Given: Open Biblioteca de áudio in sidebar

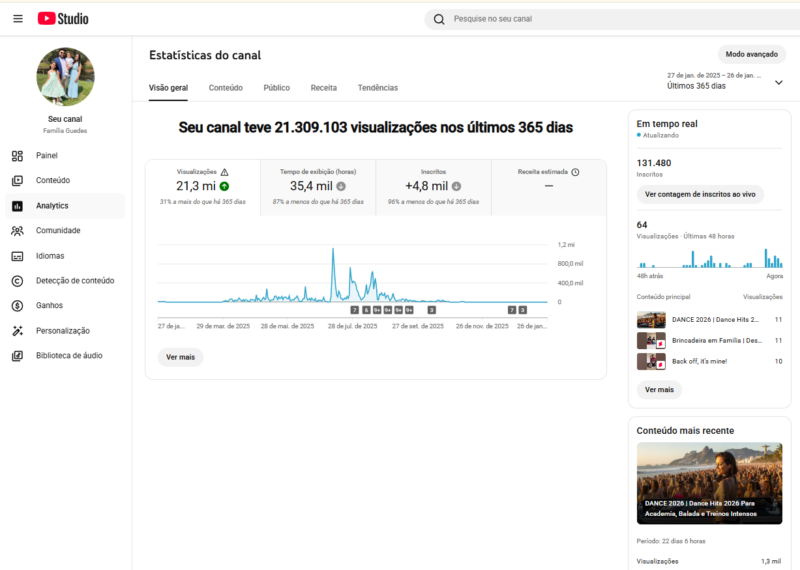Looking at the screenshot, I should coord(65,356).
